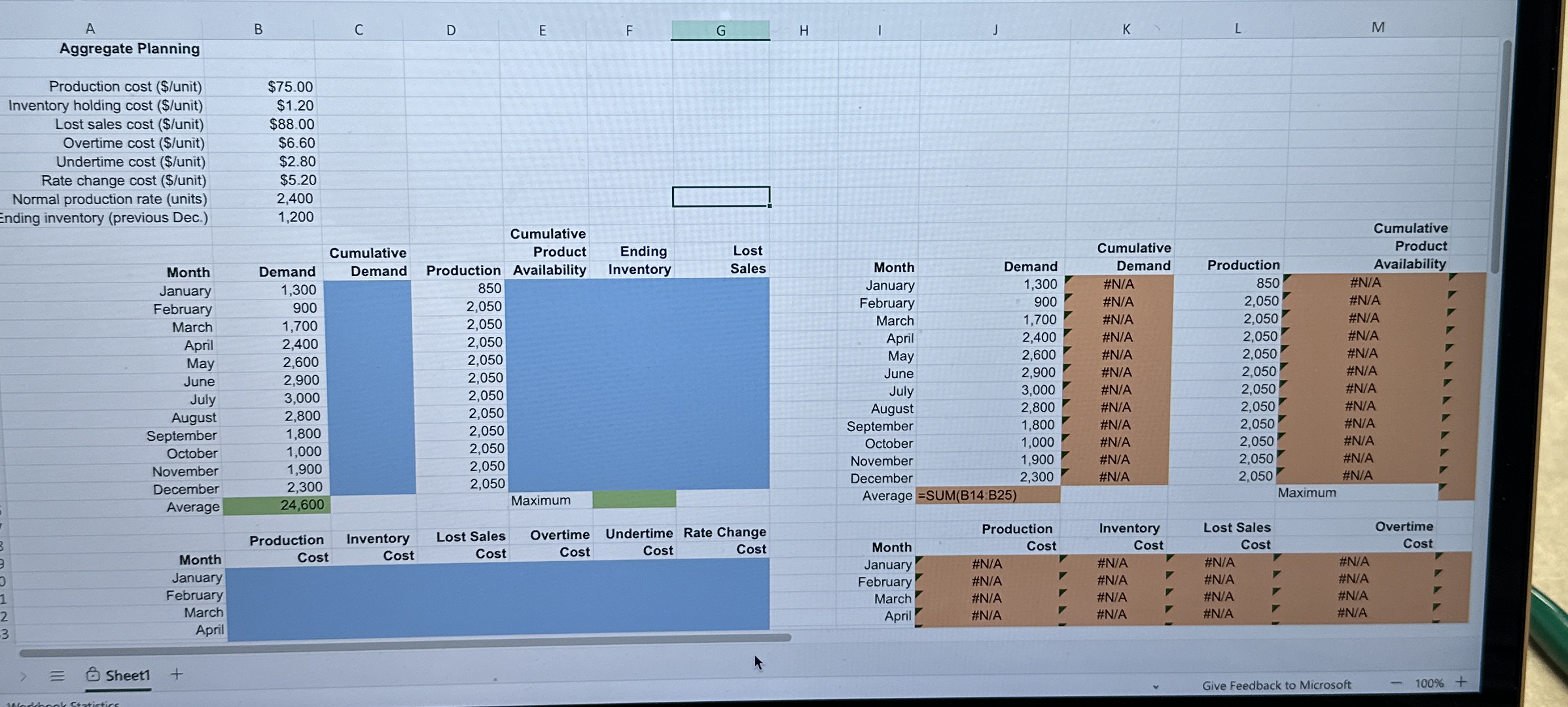The width and height of the screenshot is (1568, 707).
Task: Click the lock icon on the Sheet1 tab
Action: click(94, 674)
